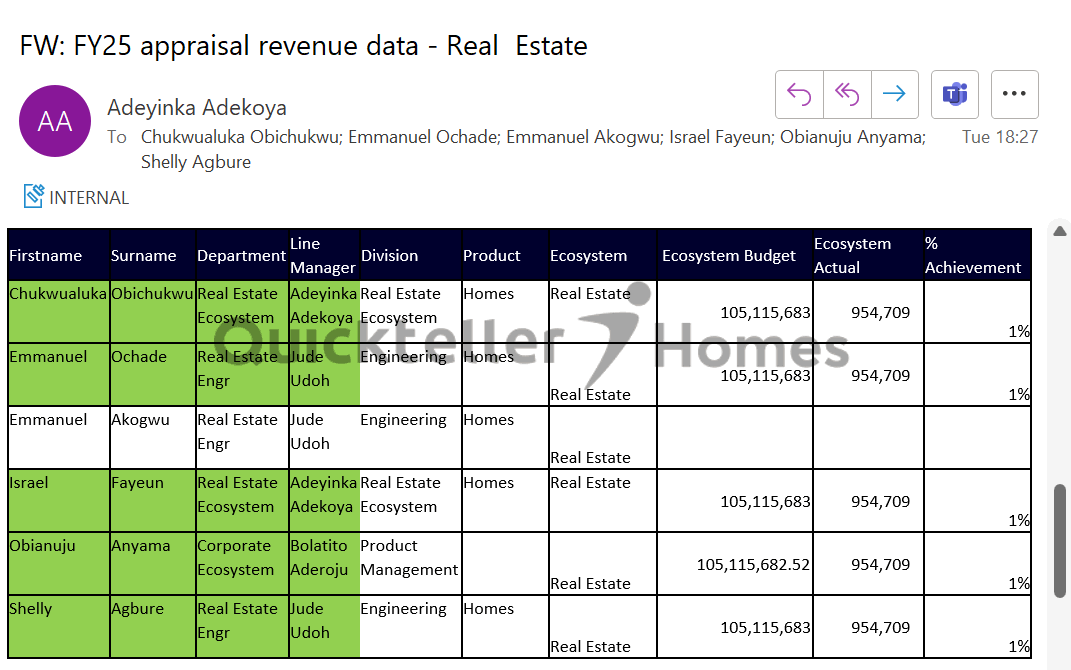Click the 105,115,682.52 budget cell

pyautogui.click(x=753, y=565)
